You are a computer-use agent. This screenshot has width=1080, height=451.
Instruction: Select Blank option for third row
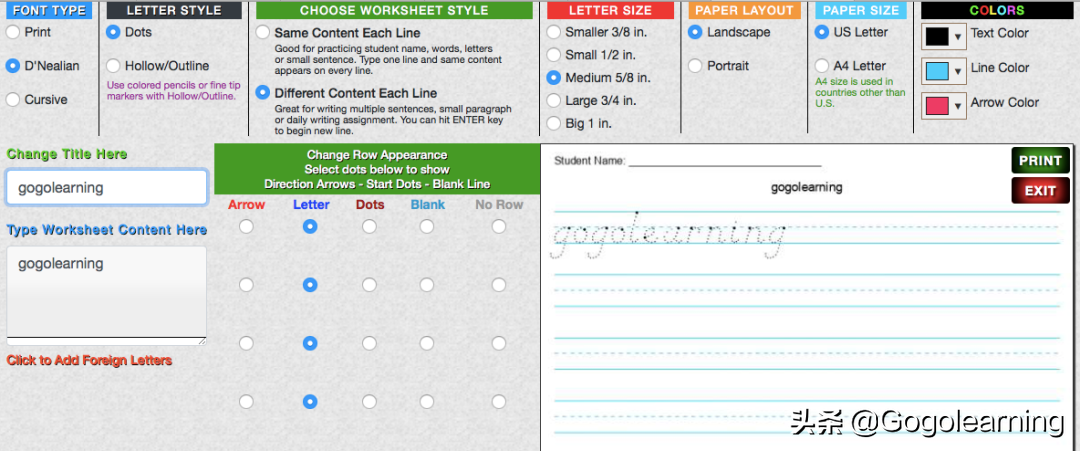(427, 343)
